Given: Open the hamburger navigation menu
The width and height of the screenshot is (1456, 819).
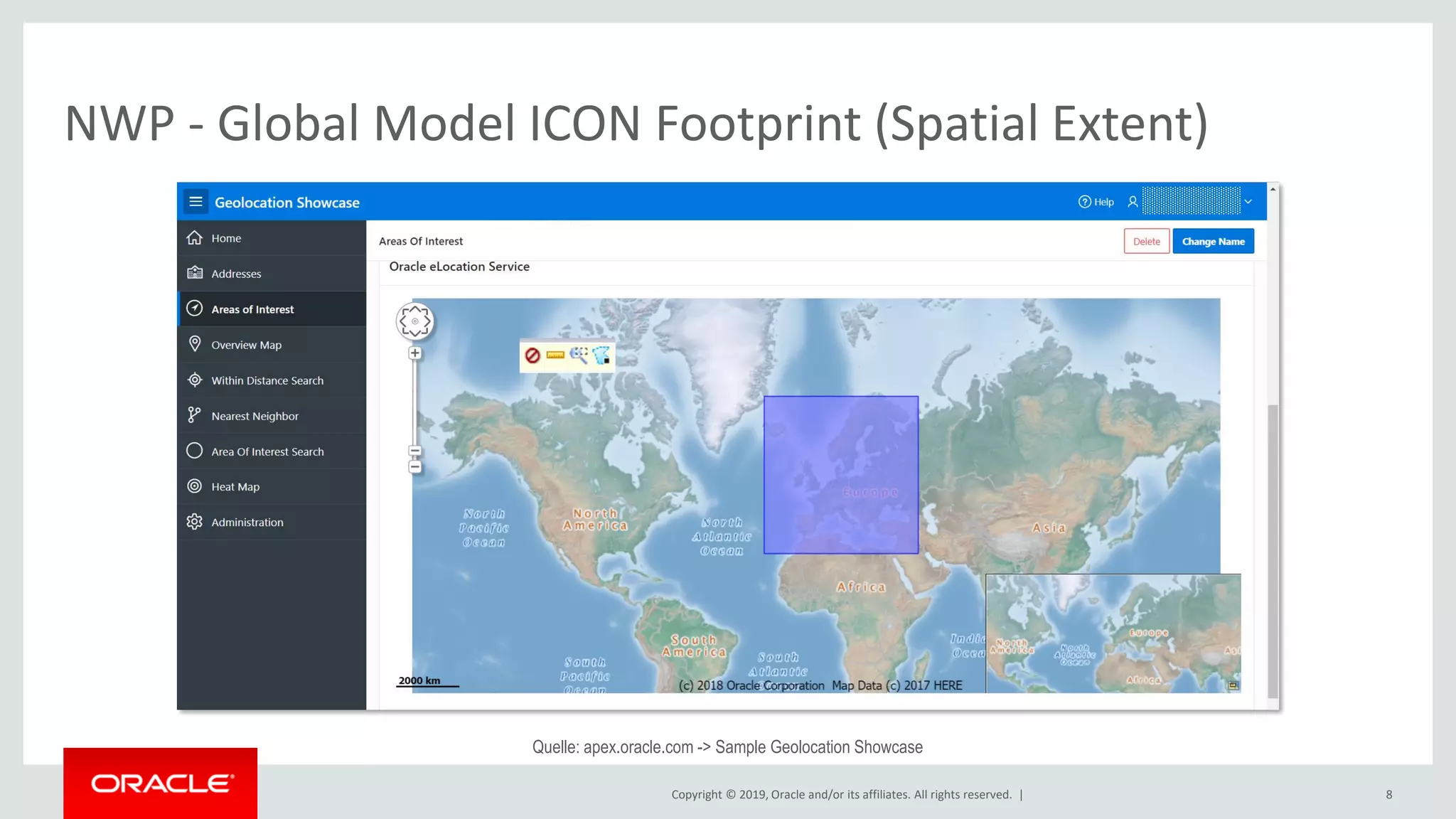Looking at the screenshot, I should 196,202.
